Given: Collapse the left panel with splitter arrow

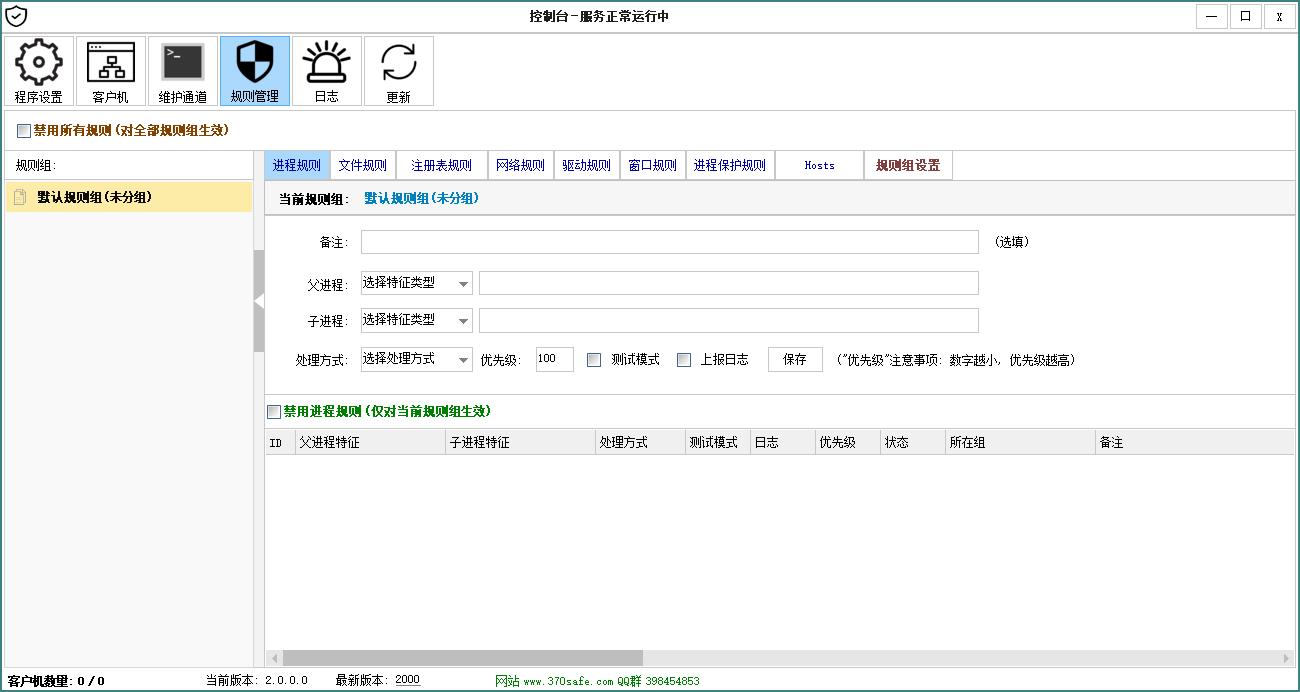Looking at the screenshot, I should pyautogui.click(x=259, y=301).
